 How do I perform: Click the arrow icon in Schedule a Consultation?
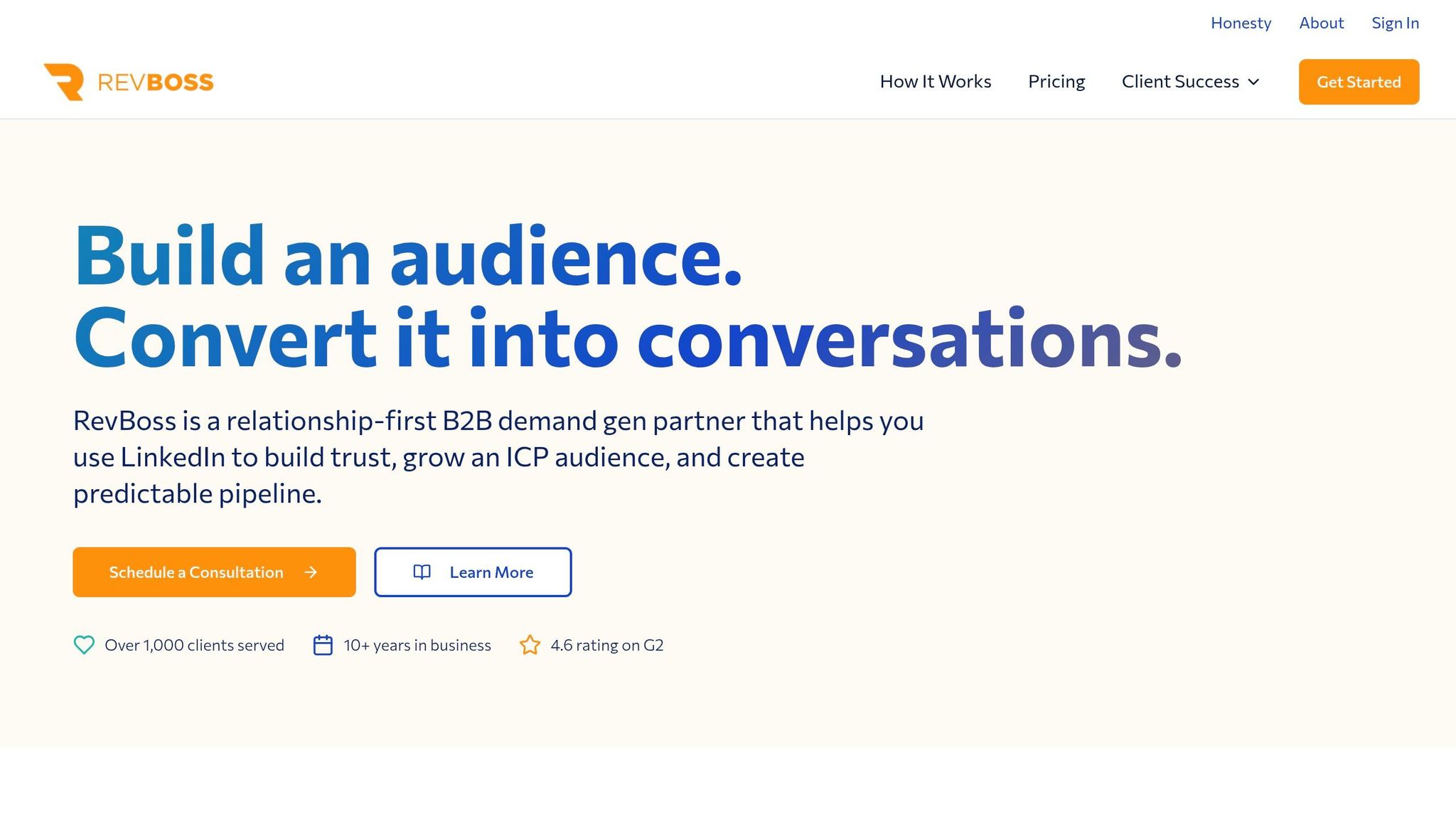311,572
